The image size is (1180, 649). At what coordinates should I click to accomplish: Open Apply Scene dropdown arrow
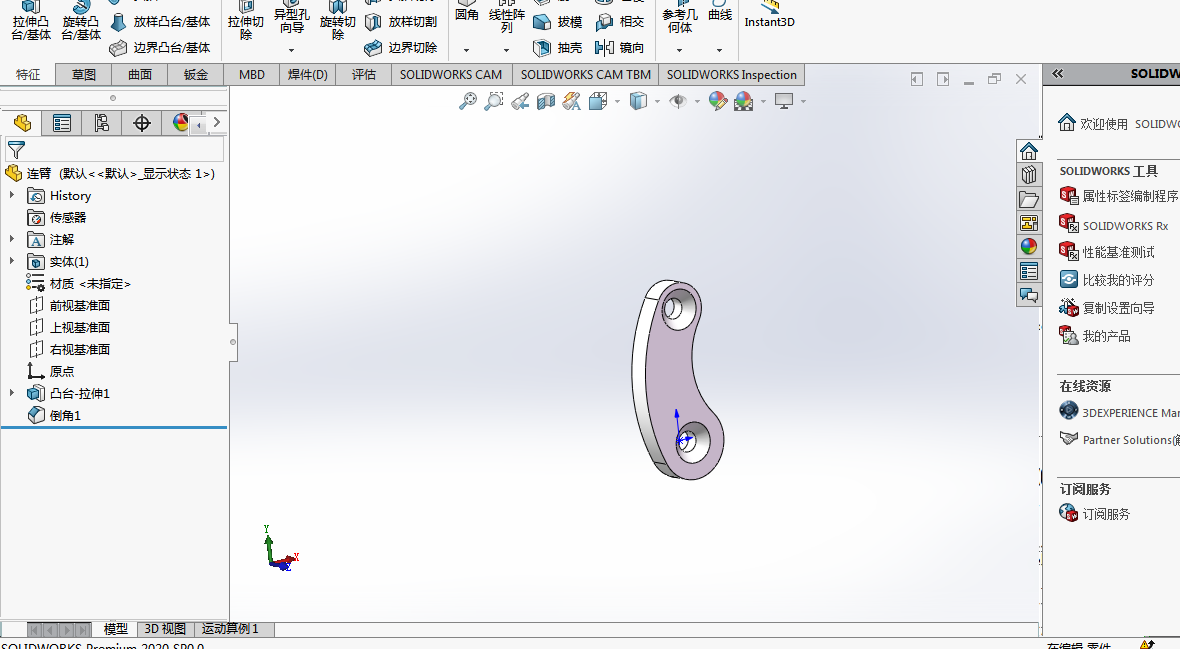[x=763, y=101]
